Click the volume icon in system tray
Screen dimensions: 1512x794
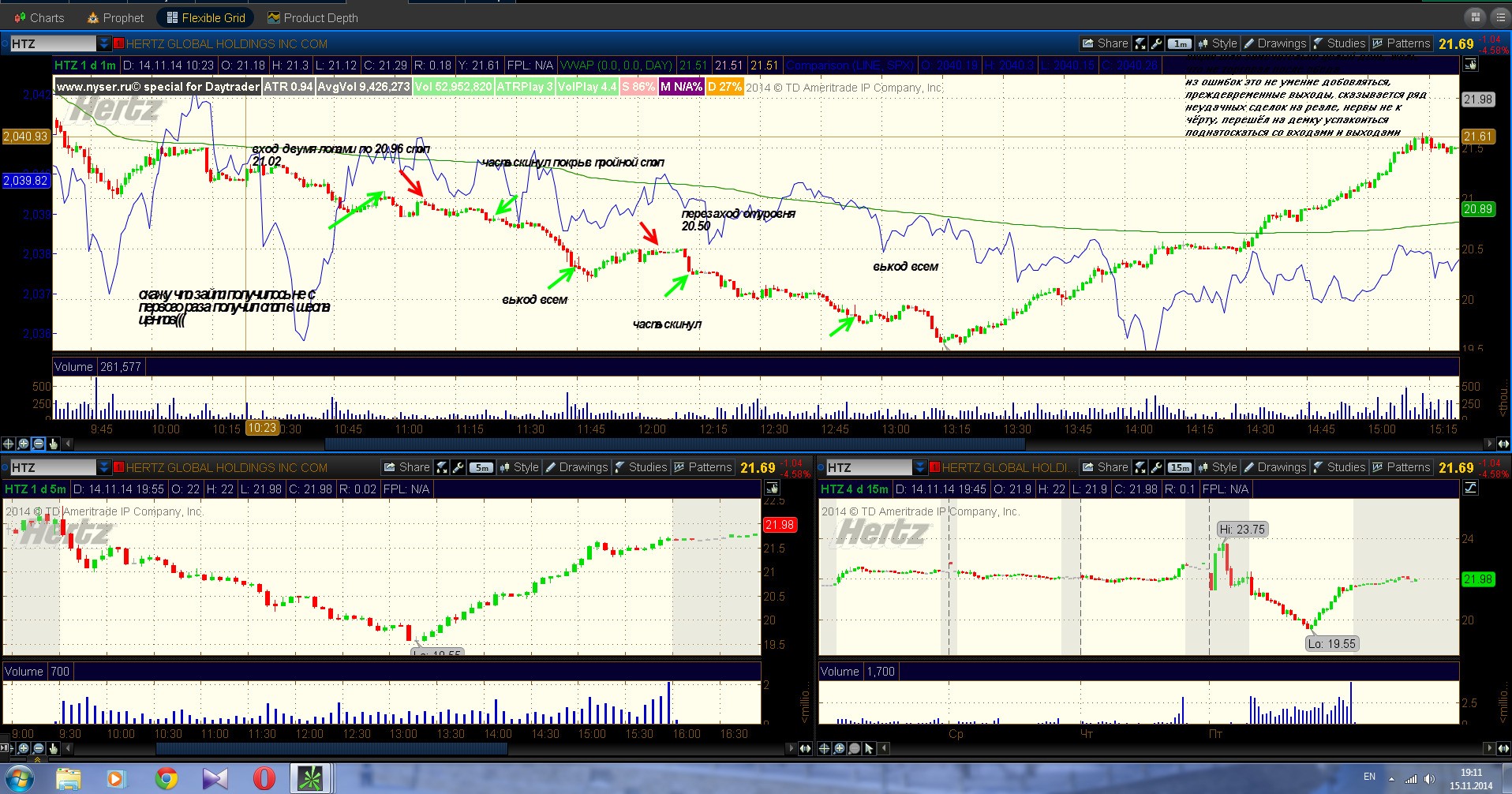coord(1429,779)
